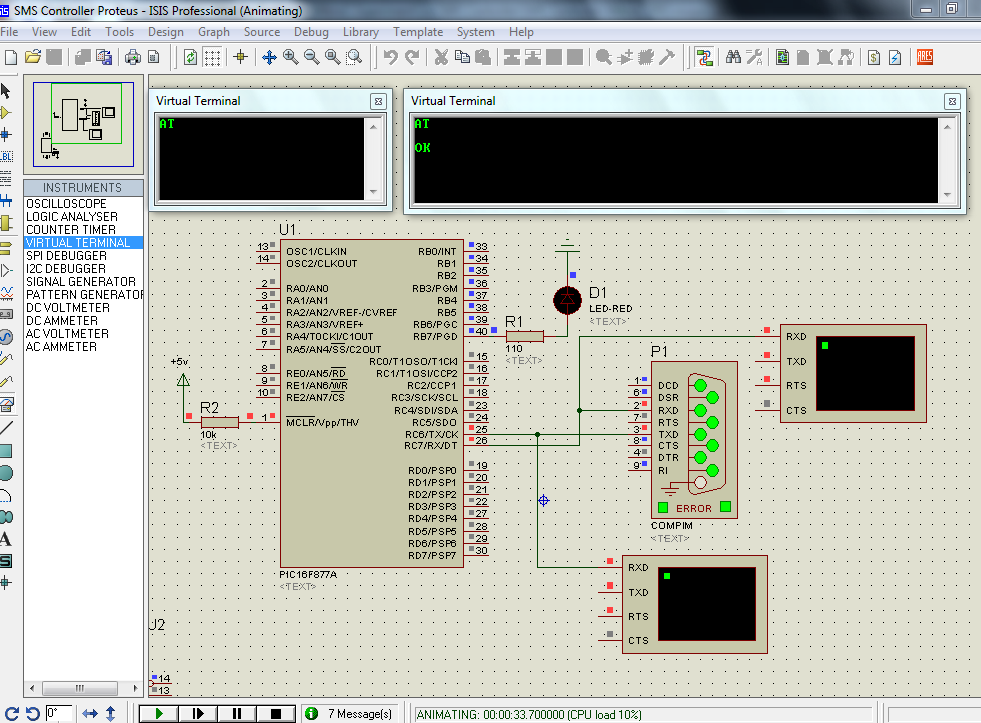Stop the simulation
Screen dimensions: 981x723
pos(276,714)
